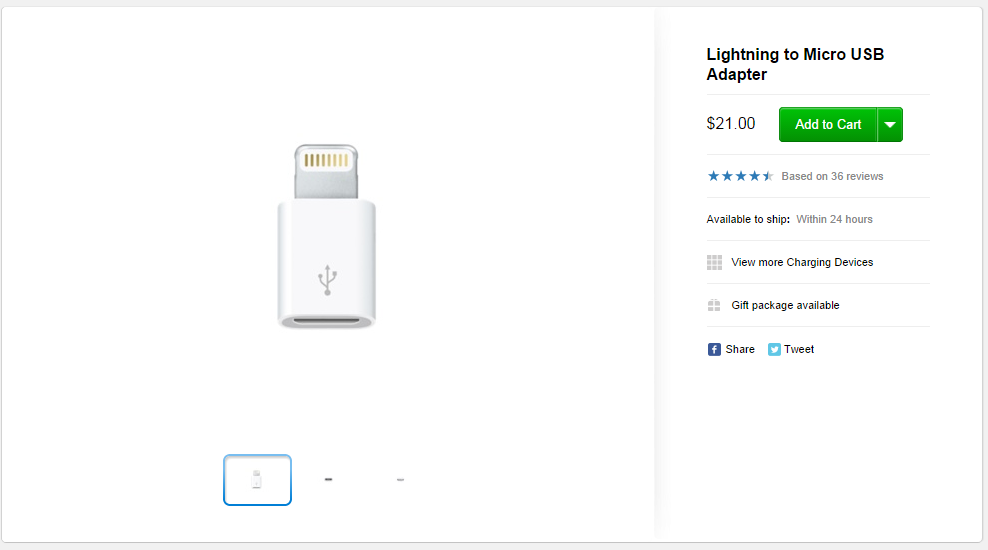Click the Facebook Share icon
Screen dimensions: 988x550
coord(714,350)
